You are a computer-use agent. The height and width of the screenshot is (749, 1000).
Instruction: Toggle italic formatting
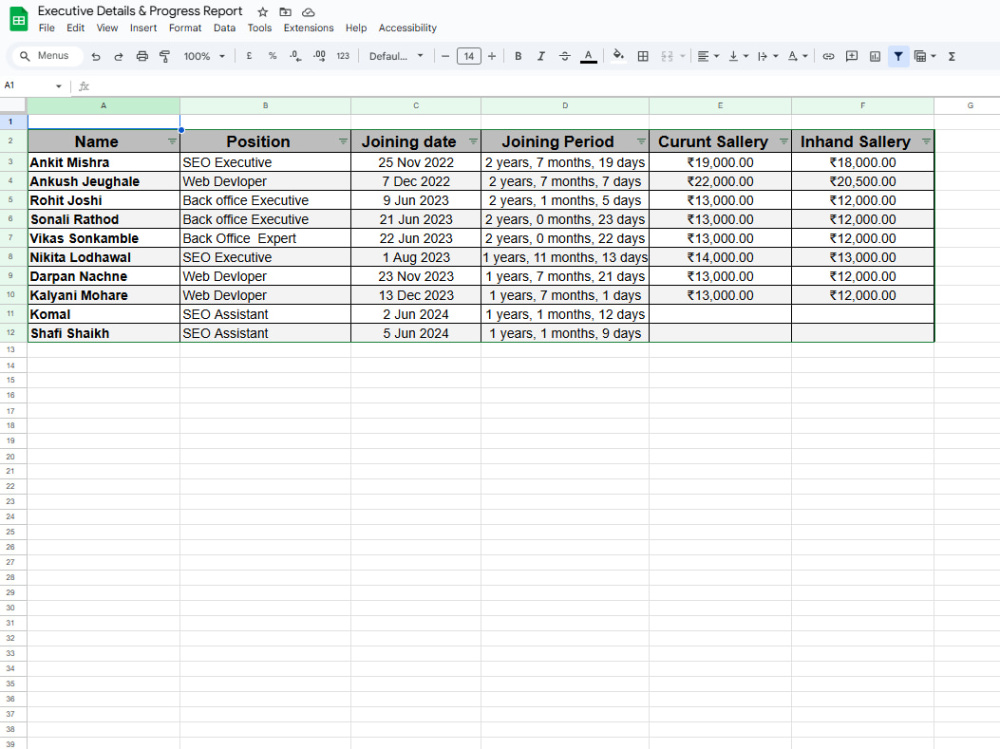541,56
